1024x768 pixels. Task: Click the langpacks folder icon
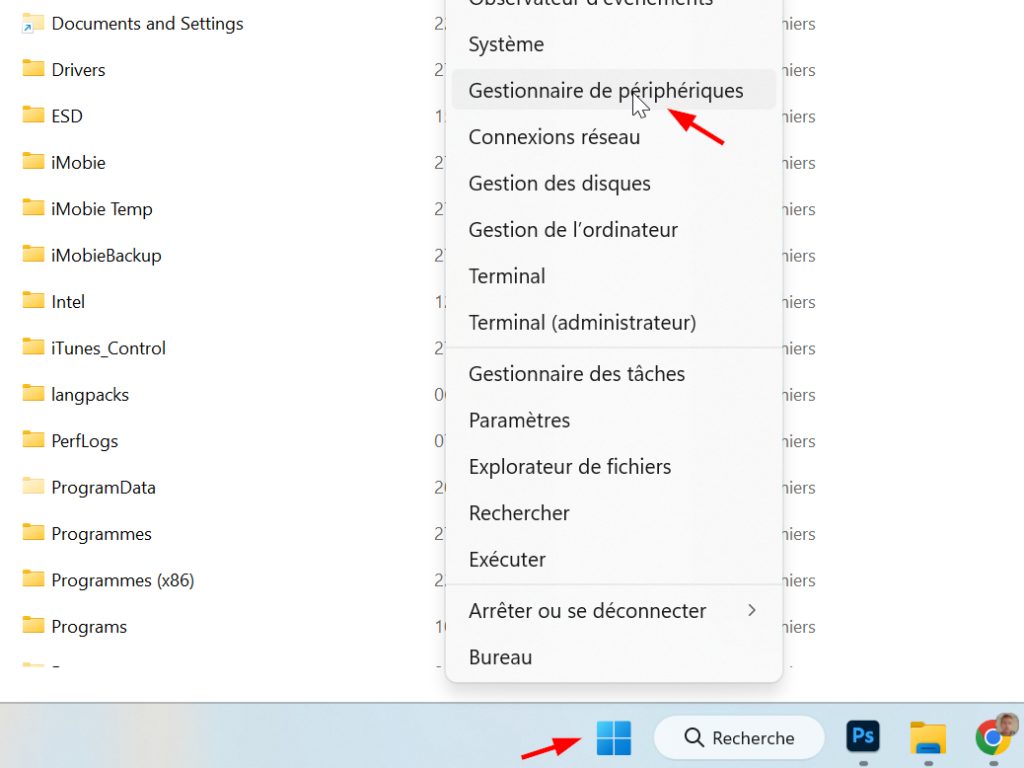point(33,393)
